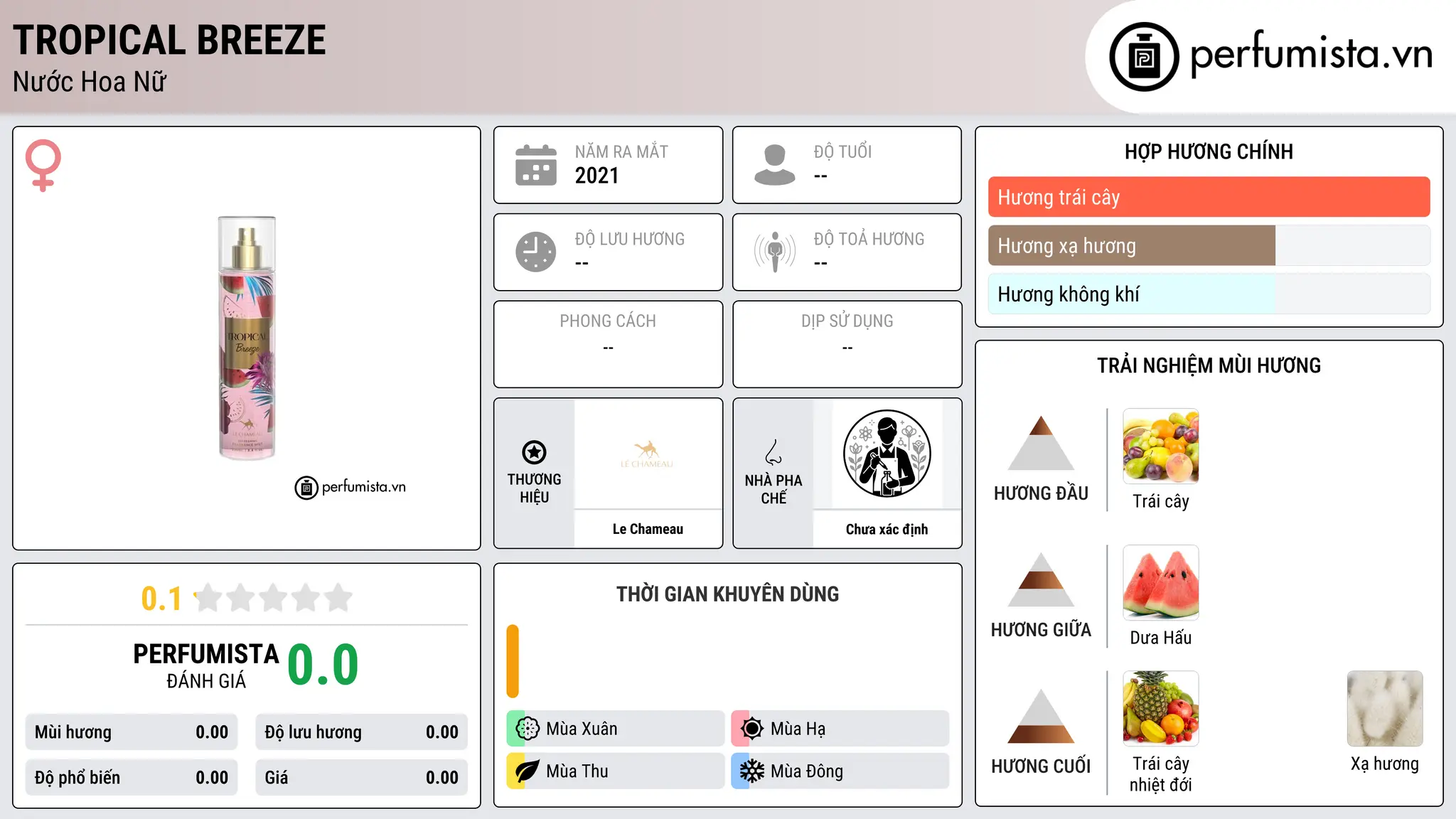The height and width of the screenshot is (819, 1456).
Task: Click the calendar icon beside NĂM RA MẮT
Action: pos(536,165)
